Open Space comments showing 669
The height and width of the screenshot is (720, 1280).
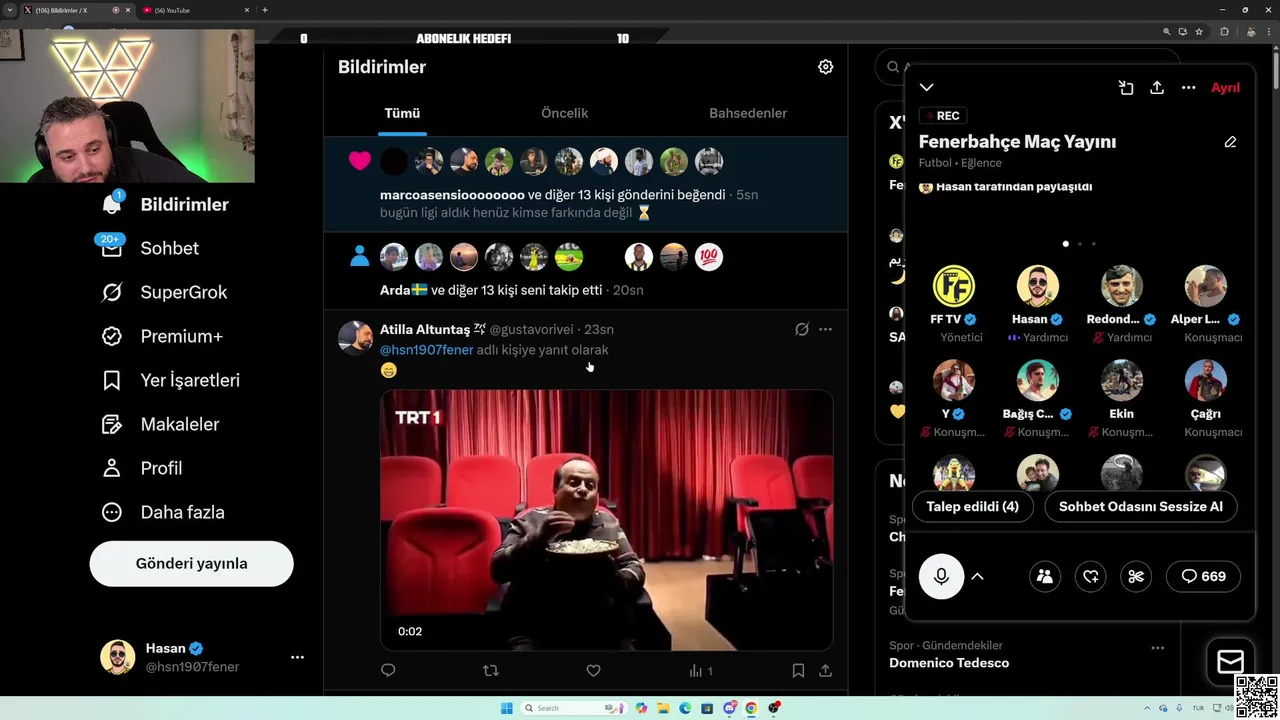[x=1203, y=576]
